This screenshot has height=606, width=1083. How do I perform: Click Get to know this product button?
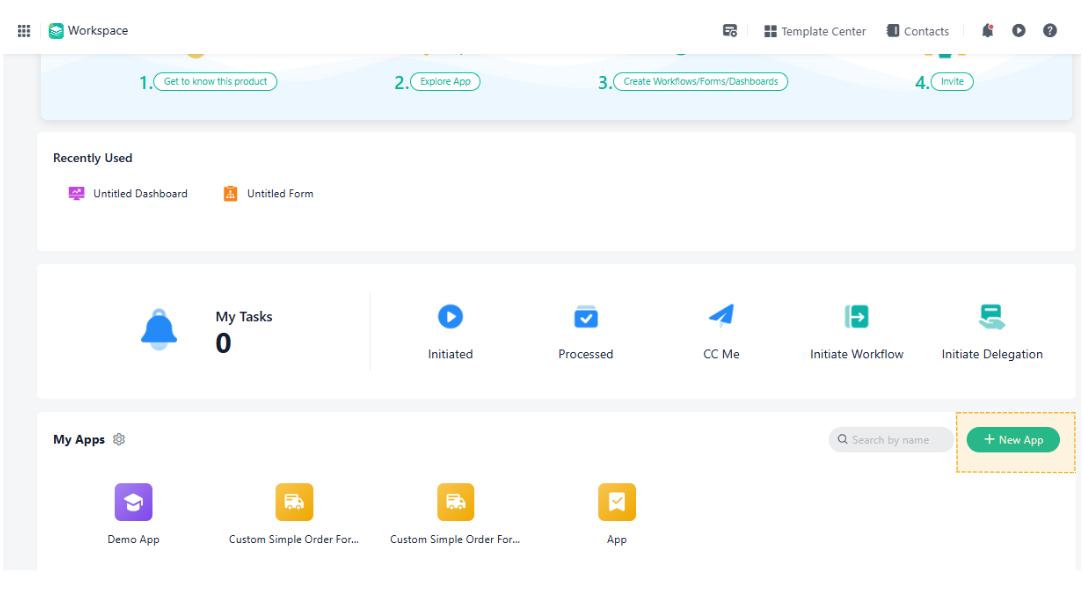click(x=215, y=82)
